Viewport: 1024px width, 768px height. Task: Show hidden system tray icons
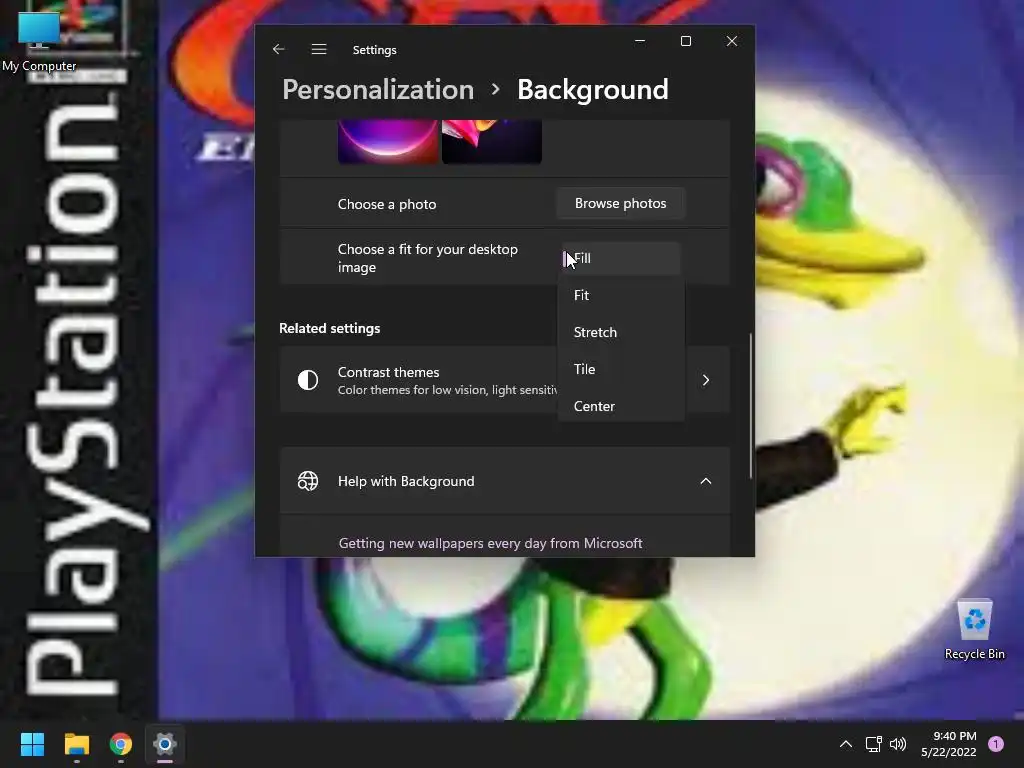pyautogui.click(x=846, y=744)
